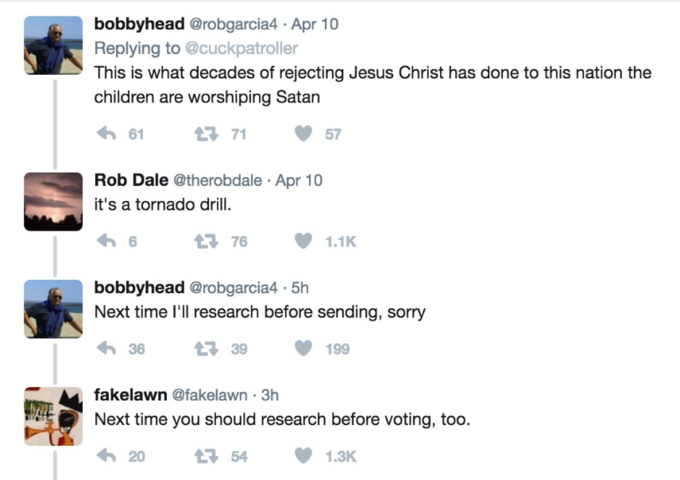Reply to fakelawn's voting tweet
The width and height of the screenshot is (680, 480).
click(x=106, y=456)
